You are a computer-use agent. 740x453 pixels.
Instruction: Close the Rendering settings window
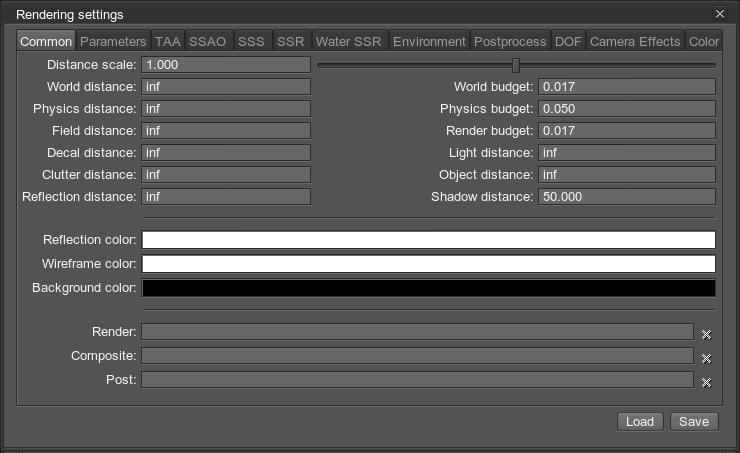[x=719, y=14]
